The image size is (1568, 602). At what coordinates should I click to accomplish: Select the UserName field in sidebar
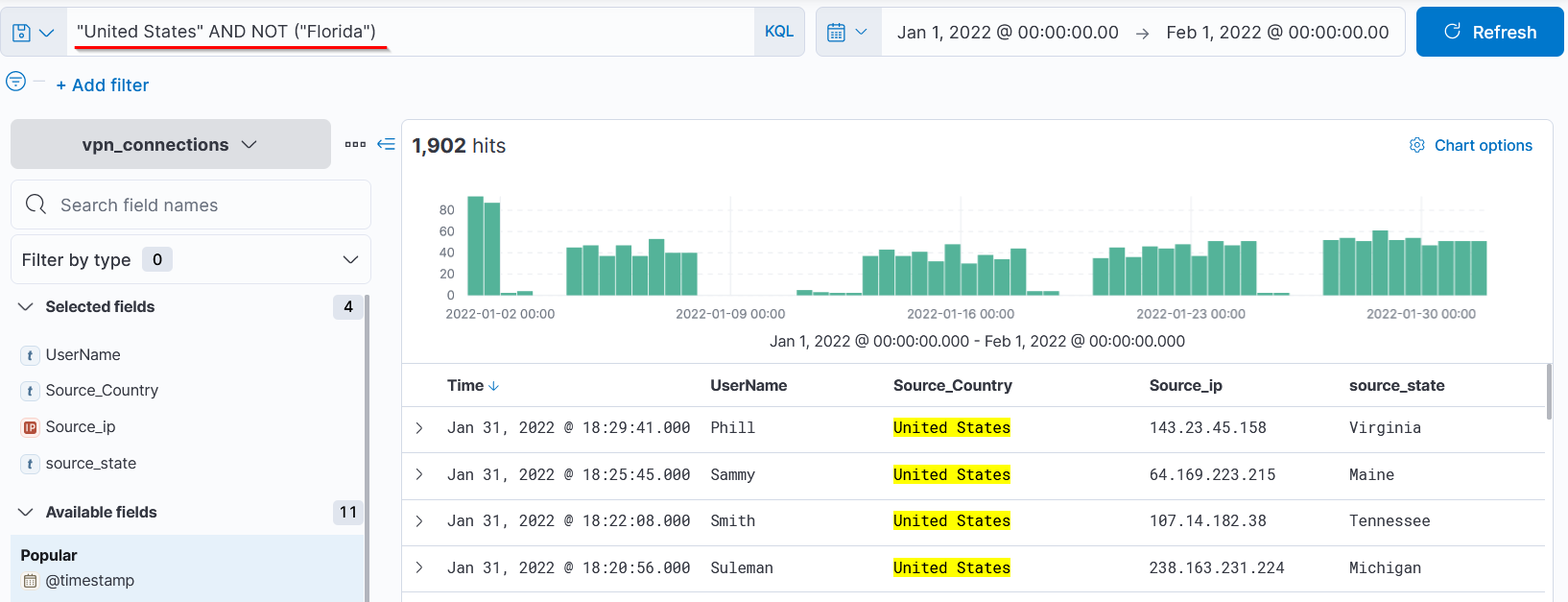coord(83,355)
